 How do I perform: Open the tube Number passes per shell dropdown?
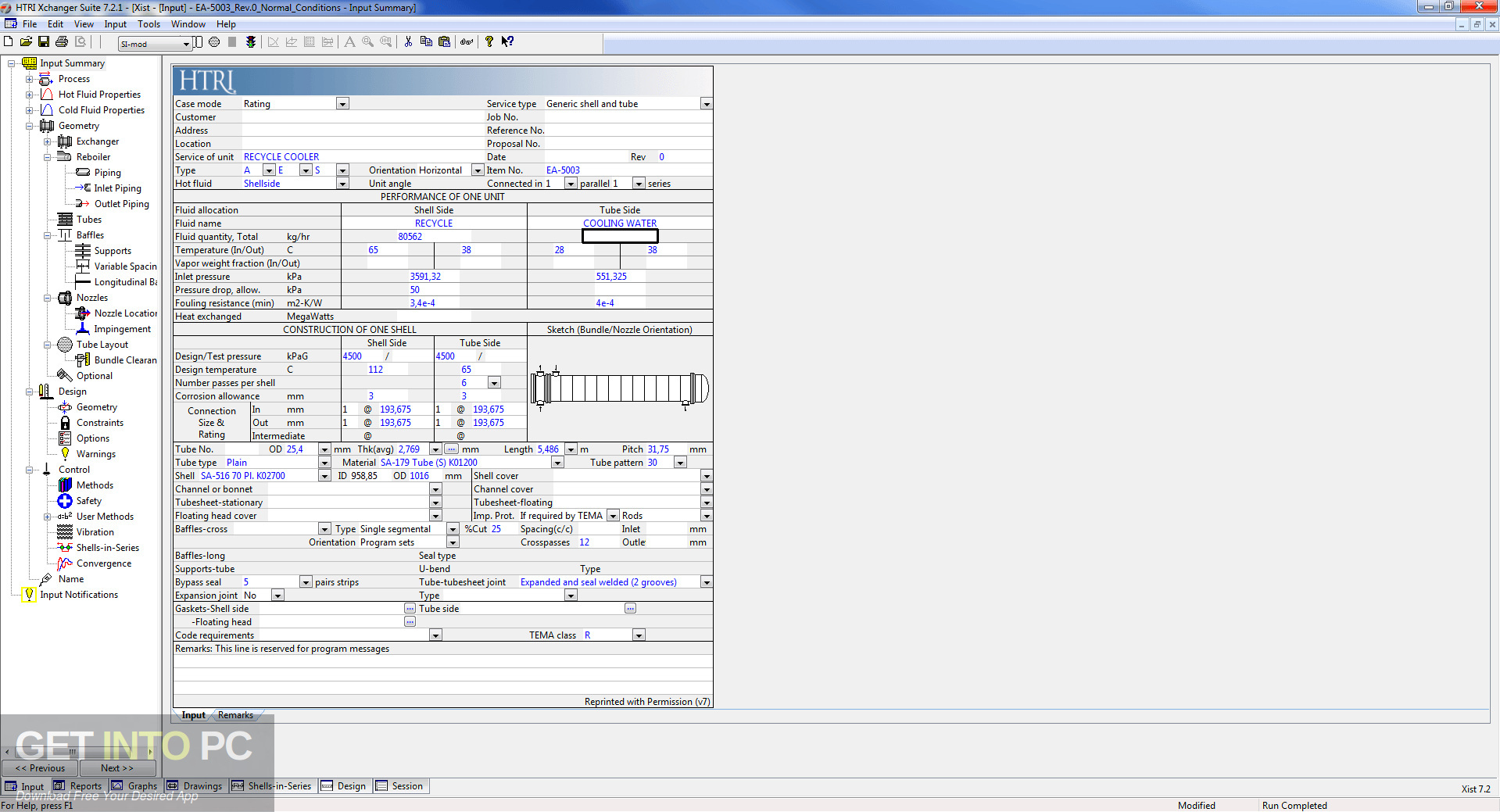click(x=494, y=383)
